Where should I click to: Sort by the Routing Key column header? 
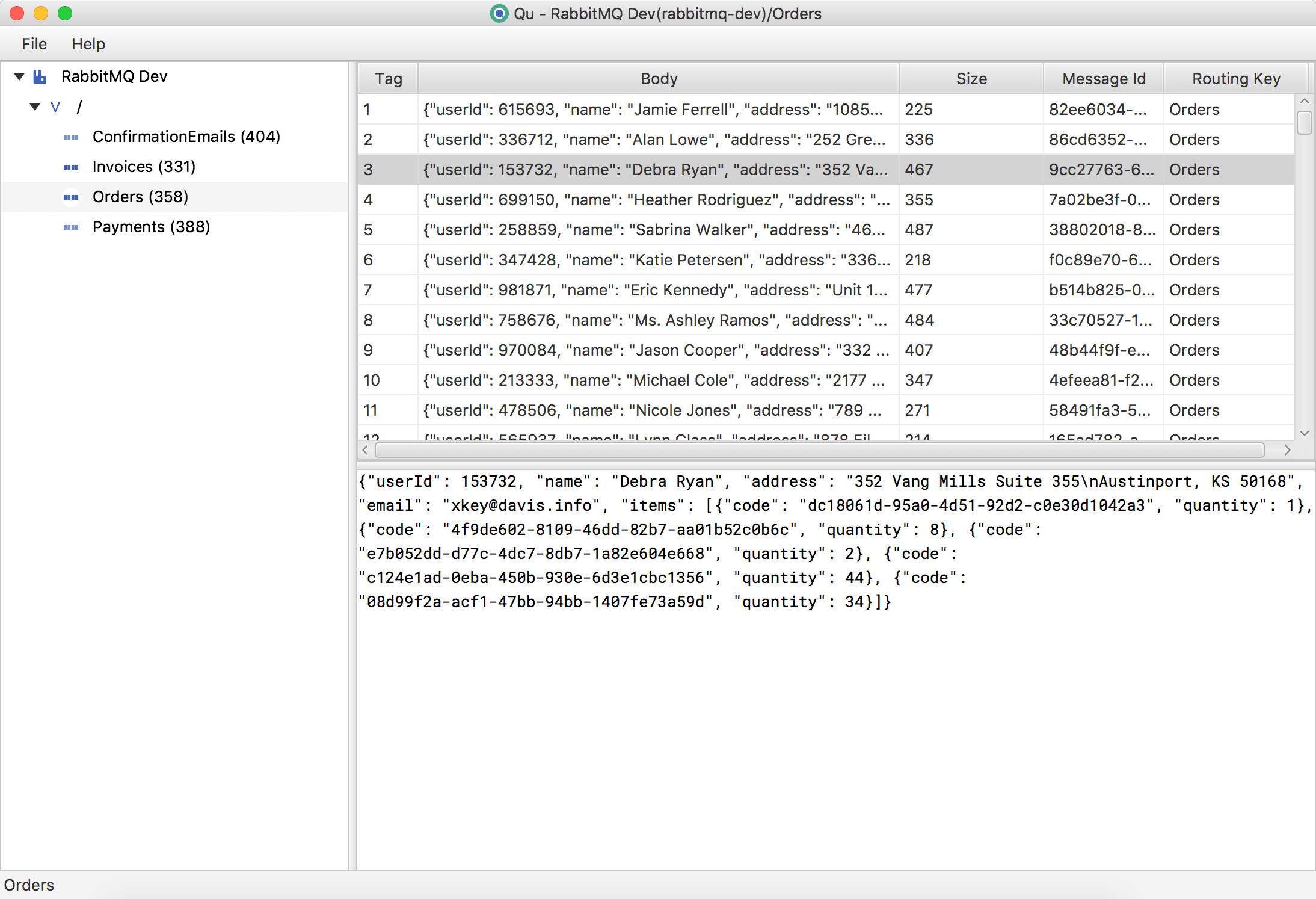(1236, 79)
